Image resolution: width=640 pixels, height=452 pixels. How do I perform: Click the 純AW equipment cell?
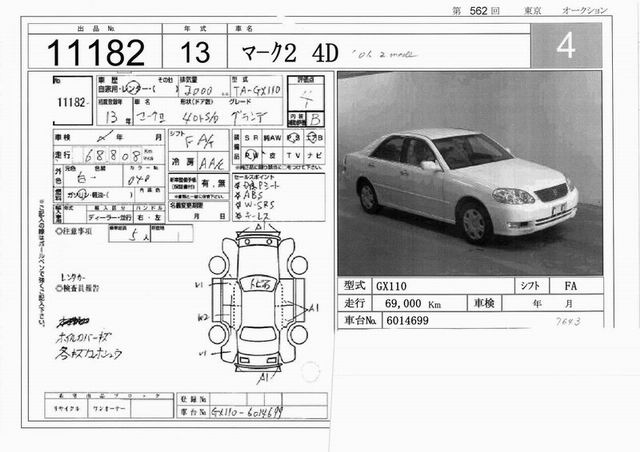tap(272, 138)
